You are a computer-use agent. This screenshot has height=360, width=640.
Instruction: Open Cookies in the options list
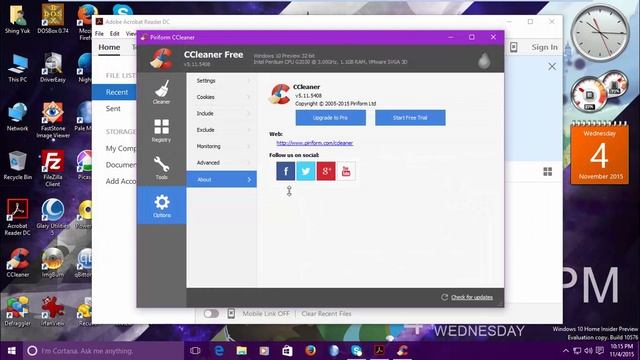222,97
